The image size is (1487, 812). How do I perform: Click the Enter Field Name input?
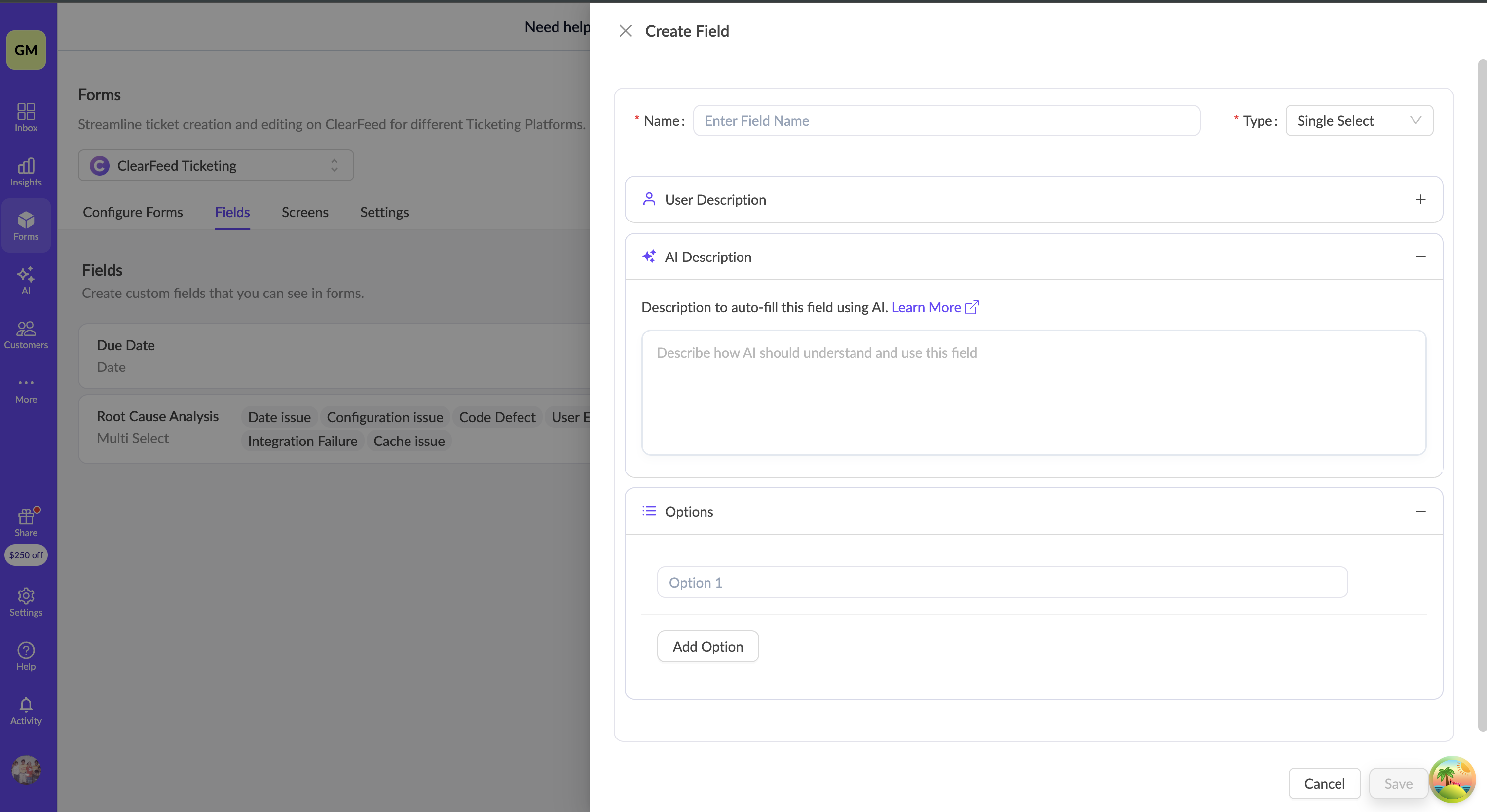point(946,121)
